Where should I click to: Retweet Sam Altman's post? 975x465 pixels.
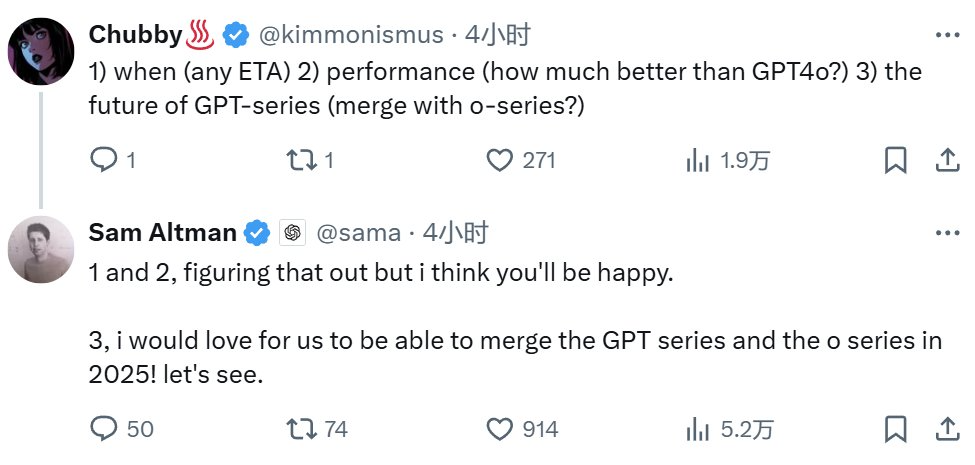[300, 429]
